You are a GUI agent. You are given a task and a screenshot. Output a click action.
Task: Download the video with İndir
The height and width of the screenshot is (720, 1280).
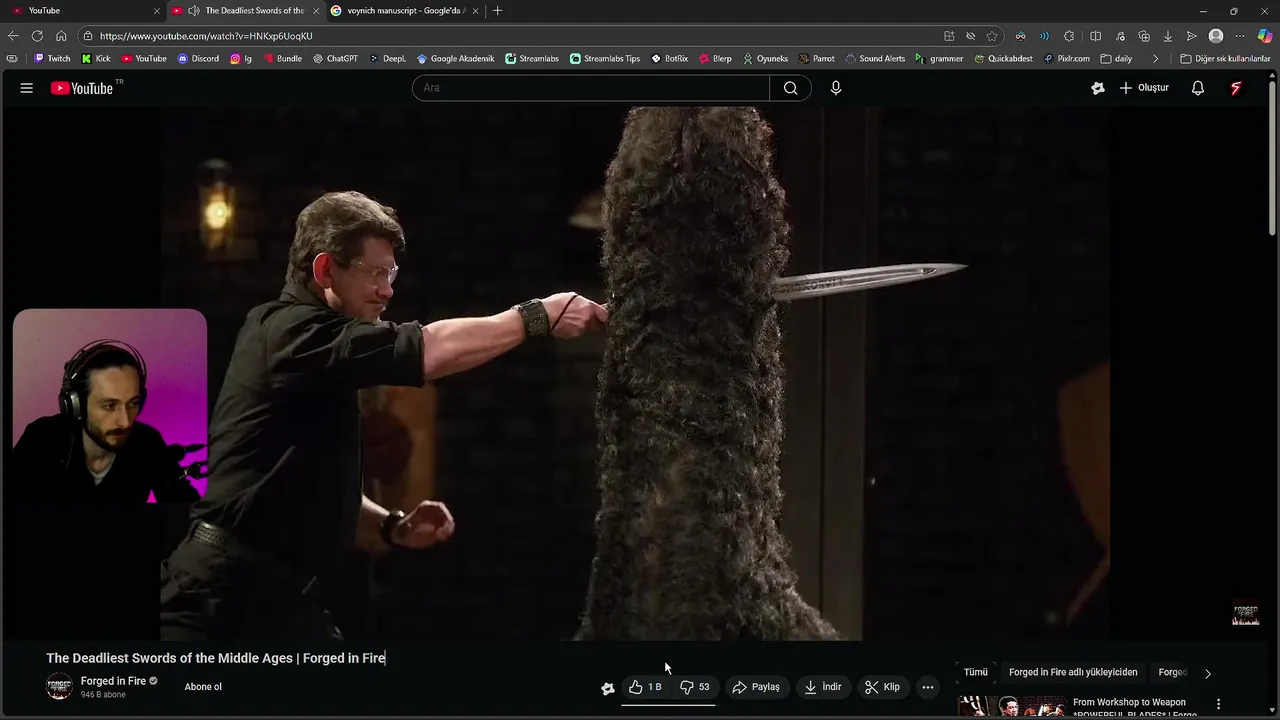[x=823, y=687]
